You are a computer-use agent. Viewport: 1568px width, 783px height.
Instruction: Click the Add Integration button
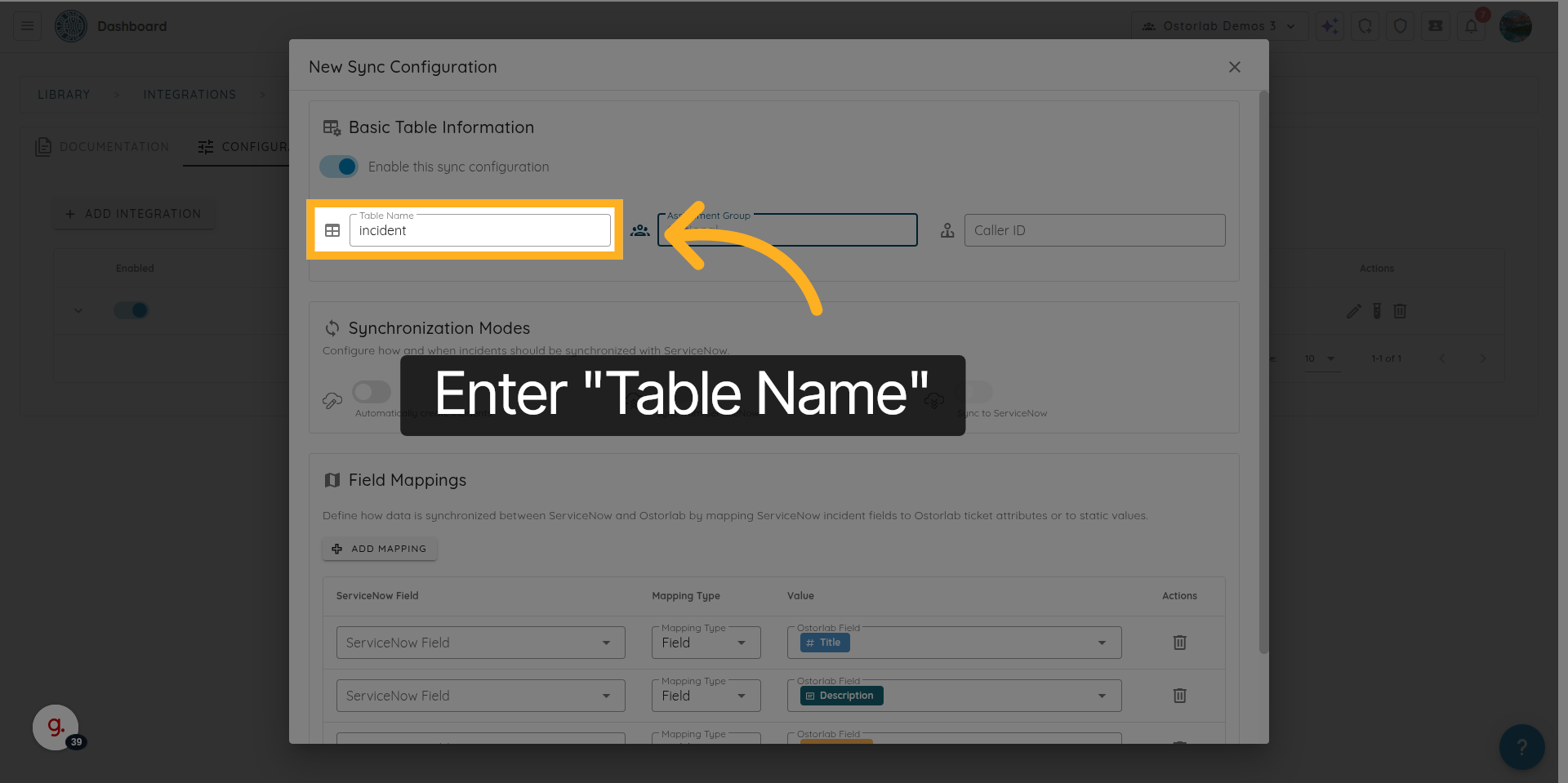click(x=134, y=214)
